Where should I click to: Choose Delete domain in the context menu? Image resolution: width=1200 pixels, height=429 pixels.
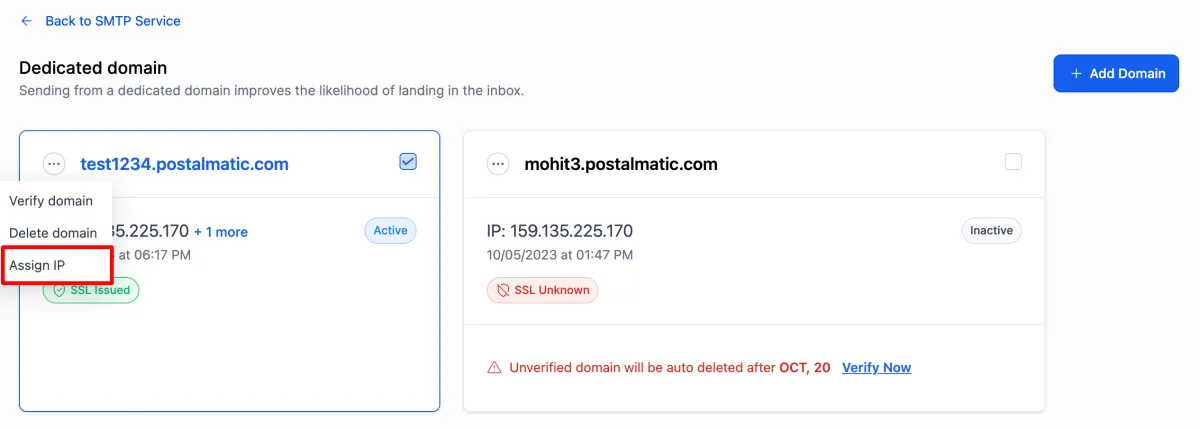[x=53, y=233]
